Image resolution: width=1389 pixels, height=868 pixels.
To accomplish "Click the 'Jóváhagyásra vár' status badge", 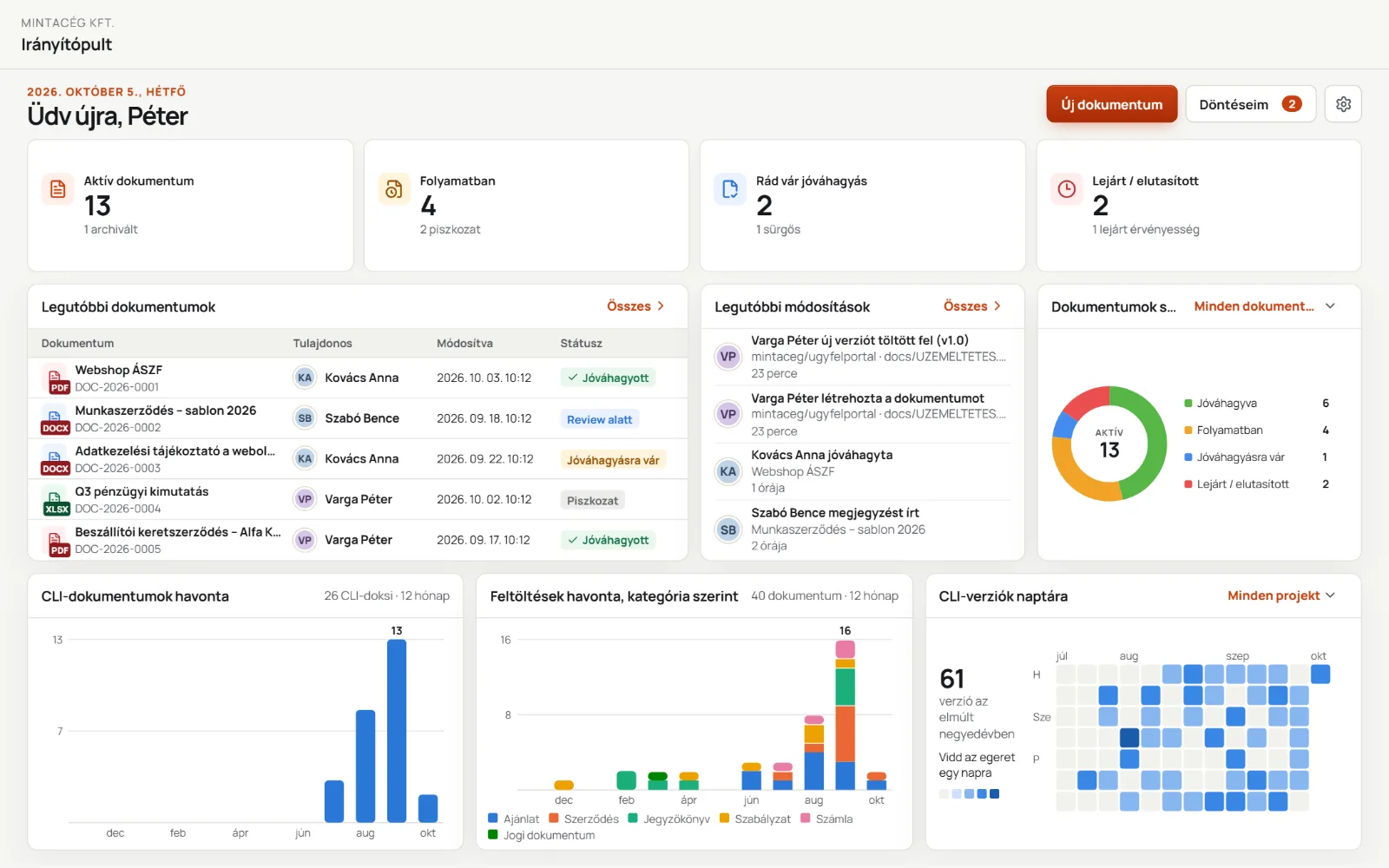I will pos(613,460).
